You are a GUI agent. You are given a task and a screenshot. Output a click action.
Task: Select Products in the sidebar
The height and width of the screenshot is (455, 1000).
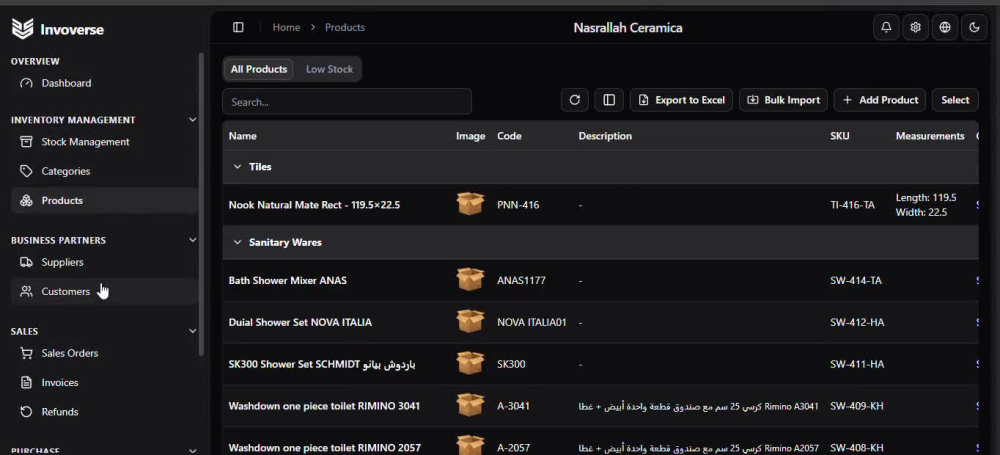(x=103, y=200)
